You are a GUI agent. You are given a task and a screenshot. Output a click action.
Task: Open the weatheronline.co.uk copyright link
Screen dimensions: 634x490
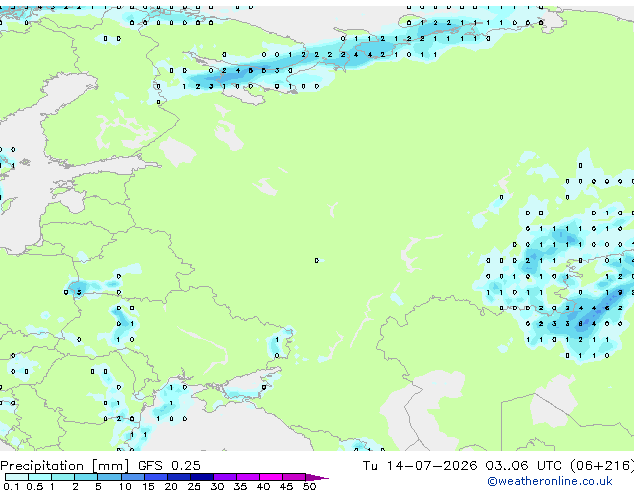(550, 482)
